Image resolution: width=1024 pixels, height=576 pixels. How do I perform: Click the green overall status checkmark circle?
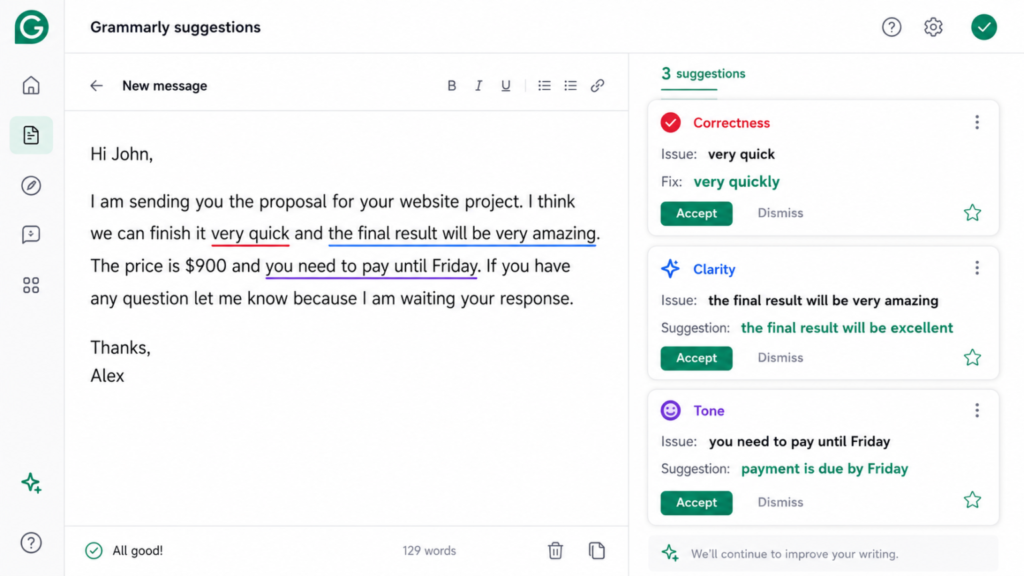pos(984,27)
